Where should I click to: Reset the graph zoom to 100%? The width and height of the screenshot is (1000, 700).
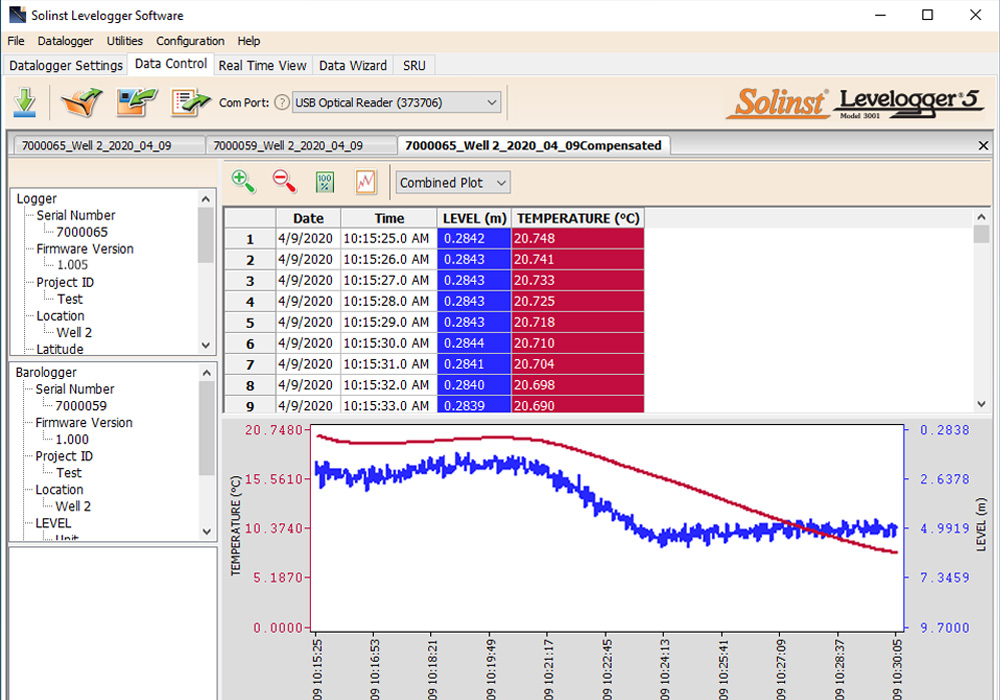324,181
